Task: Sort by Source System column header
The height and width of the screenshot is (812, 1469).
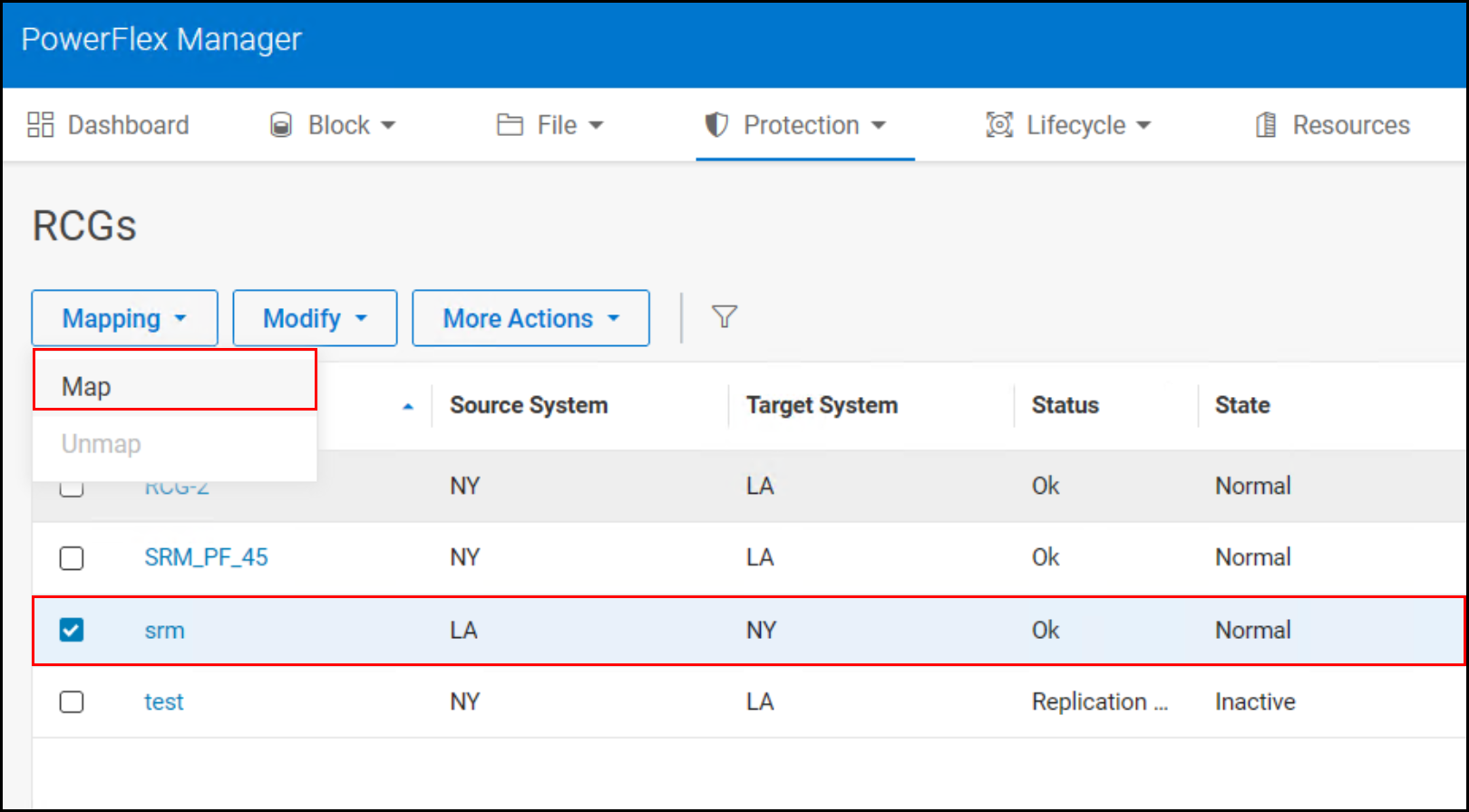Action: point(529,405)
